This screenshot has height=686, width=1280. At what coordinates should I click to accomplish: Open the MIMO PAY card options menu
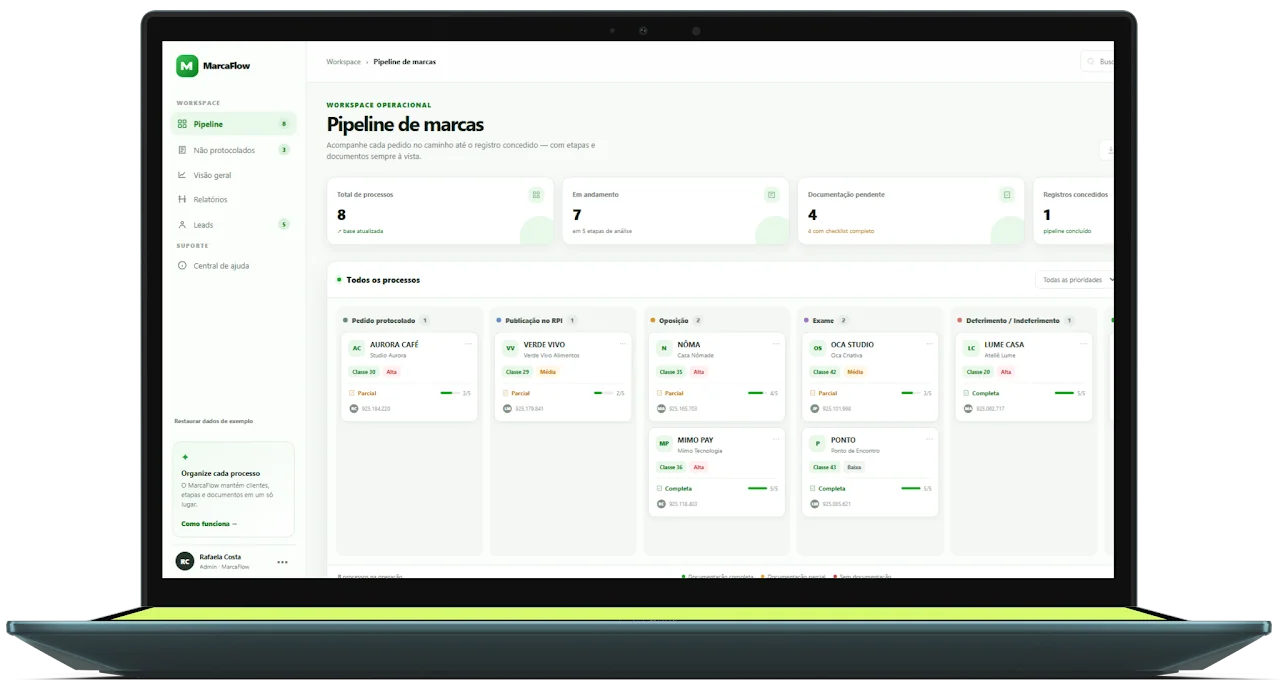pos(775,440)
